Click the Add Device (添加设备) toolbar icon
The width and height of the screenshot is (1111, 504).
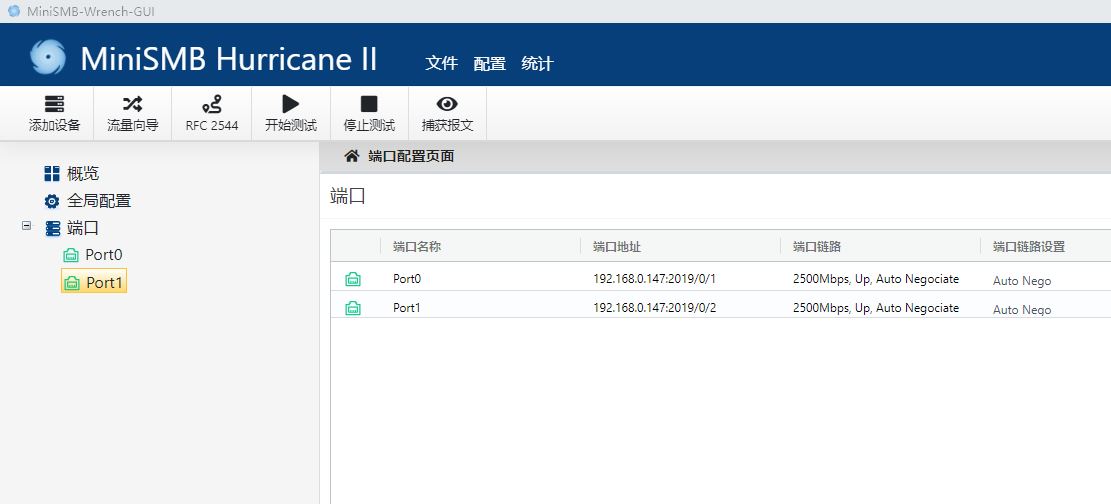pos(55,104)
